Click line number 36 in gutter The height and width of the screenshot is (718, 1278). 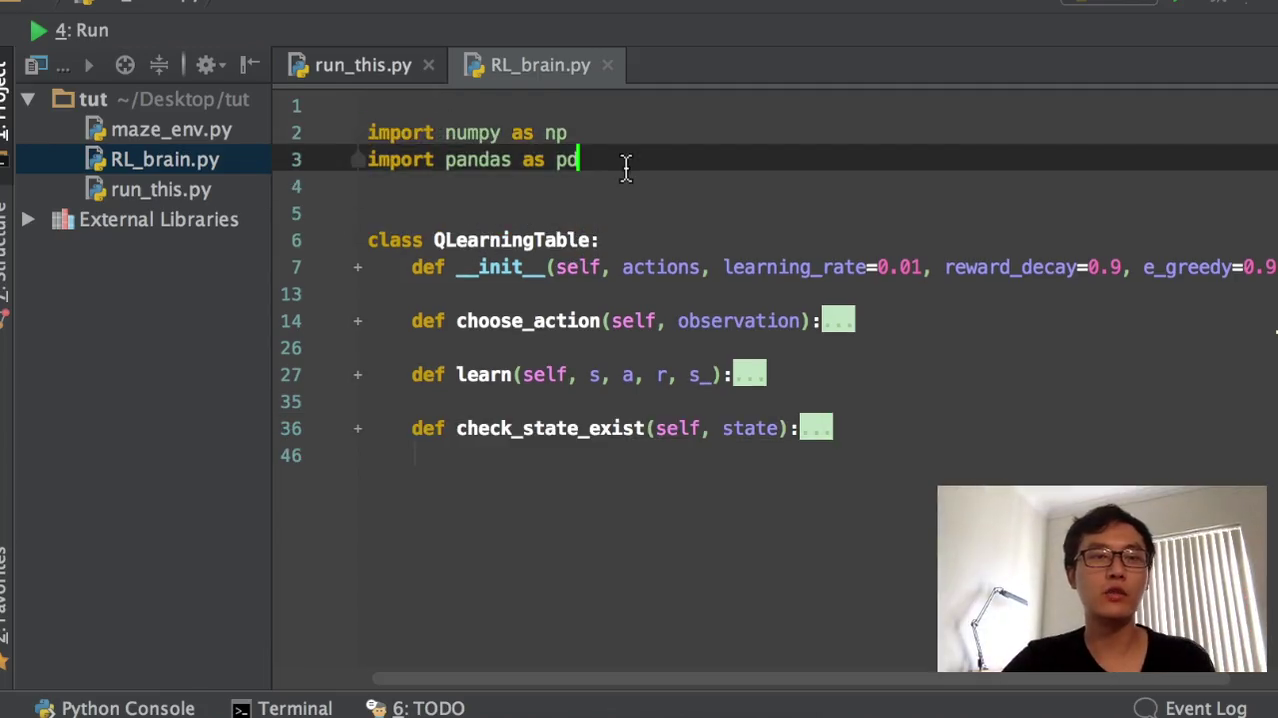click(291, 428)
